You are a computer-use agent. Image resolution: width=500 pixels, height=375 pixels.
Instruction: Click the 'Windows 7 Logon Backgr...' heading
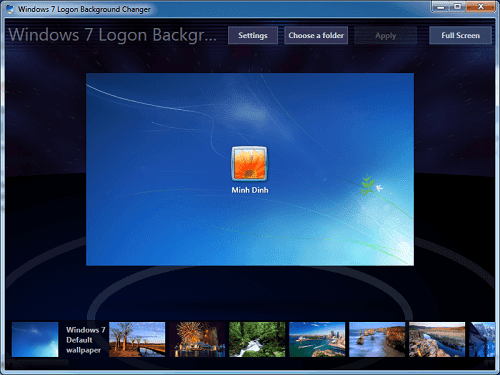[x=113, y=35]
